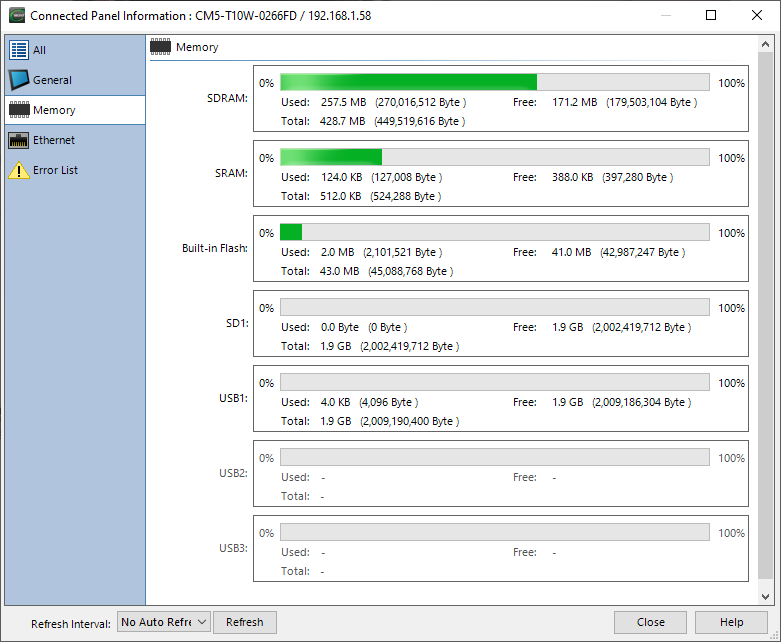Open Help for this dialog

pyautogui.click(x=731, y=622)
